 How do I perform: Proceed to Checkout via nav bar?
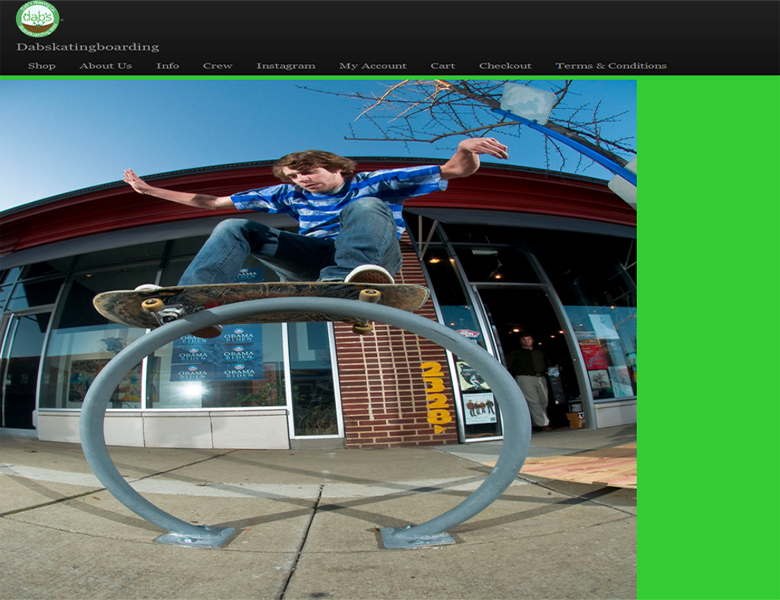pyautogui.click(x=505, y=66)
